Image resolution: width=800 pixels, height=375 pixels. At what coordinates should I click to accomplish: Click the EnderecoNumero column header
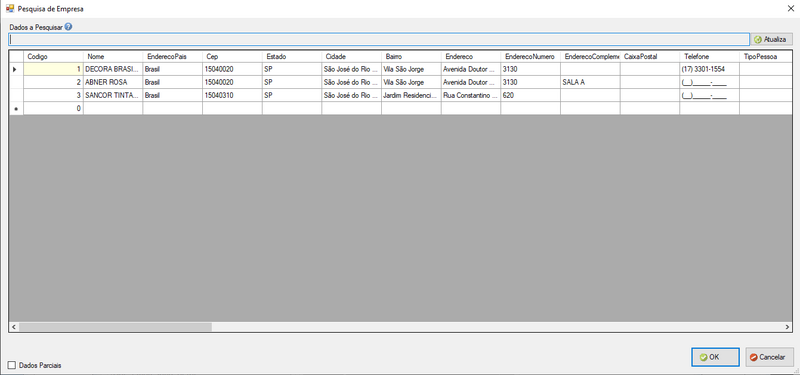pyautogui.click(x=531, y=57)
